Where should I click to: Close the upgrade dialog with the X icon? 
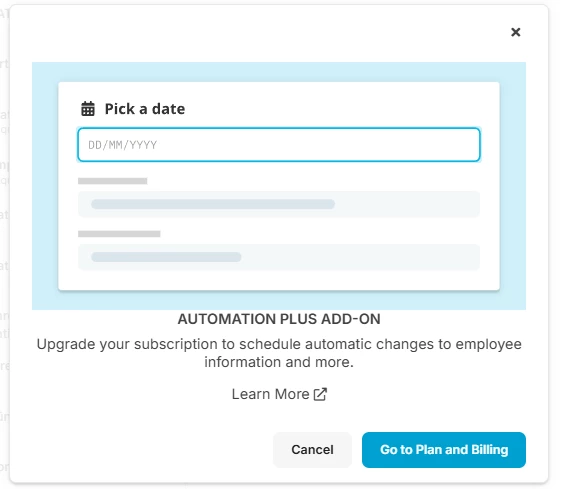point(515,32)
